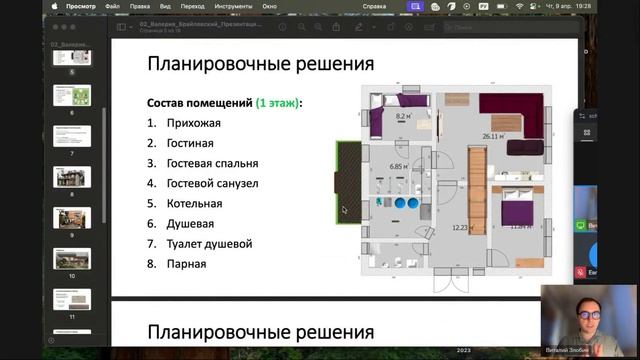The image size is (640, 360).
Task: Click the green screen-share badge on participant tile
Action: click(x=581, y=225)
